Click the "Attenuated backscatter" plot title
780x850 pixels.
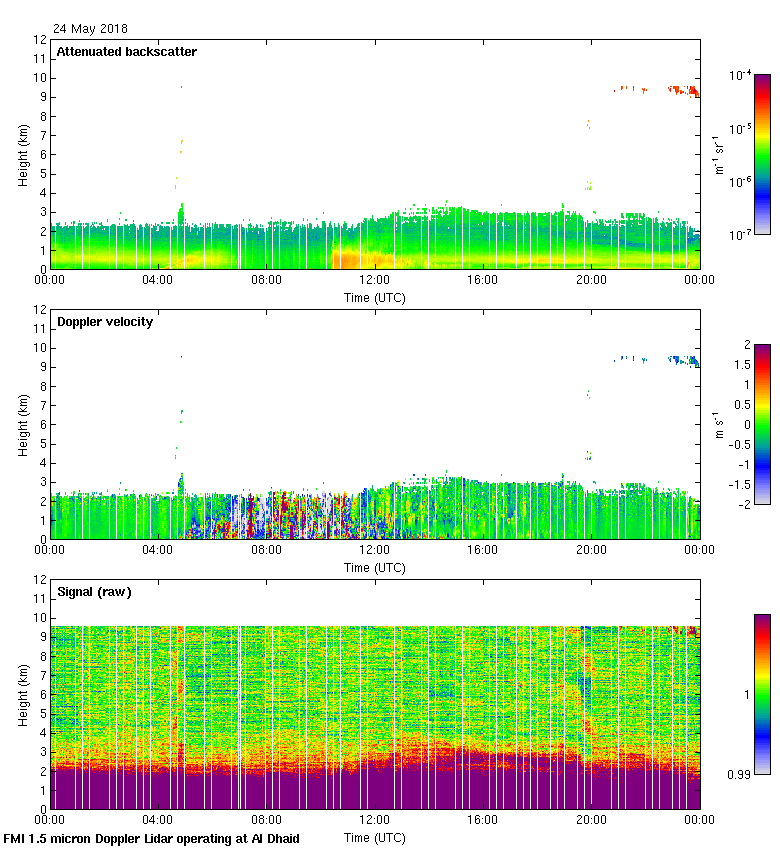click(126, 52)
